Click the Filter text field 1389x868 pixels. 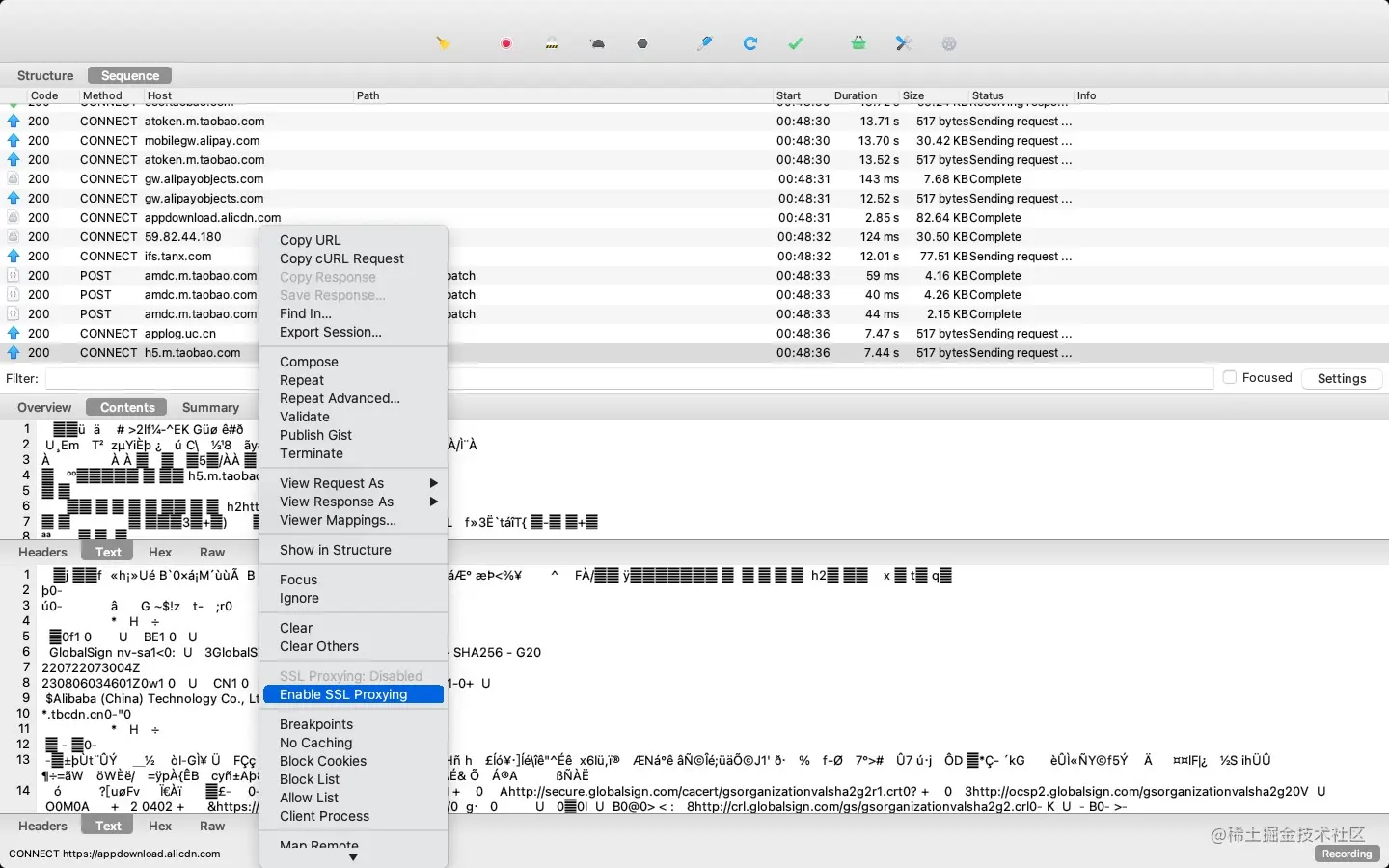click(x=629, y=379)
